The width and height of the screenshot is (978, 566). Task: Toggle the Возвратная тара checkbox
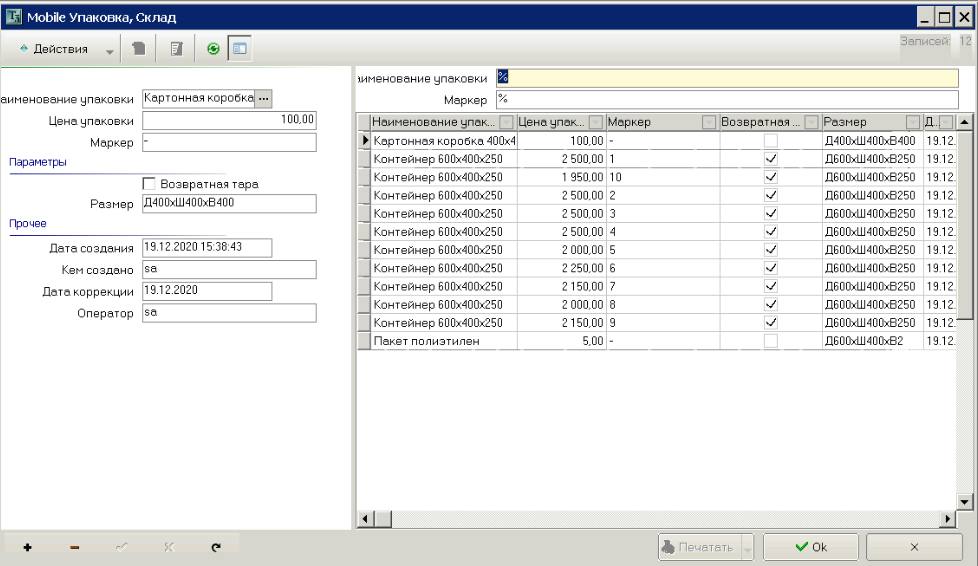pos(149,184)
